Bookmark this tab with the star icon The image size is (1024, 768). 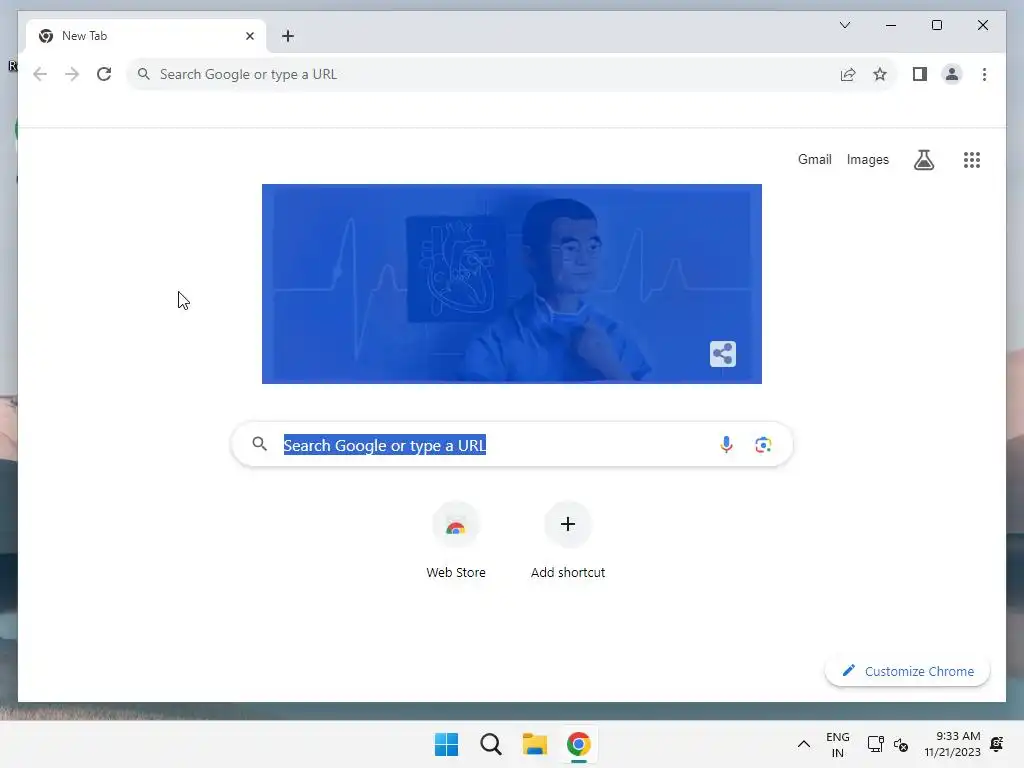[880, 74]
